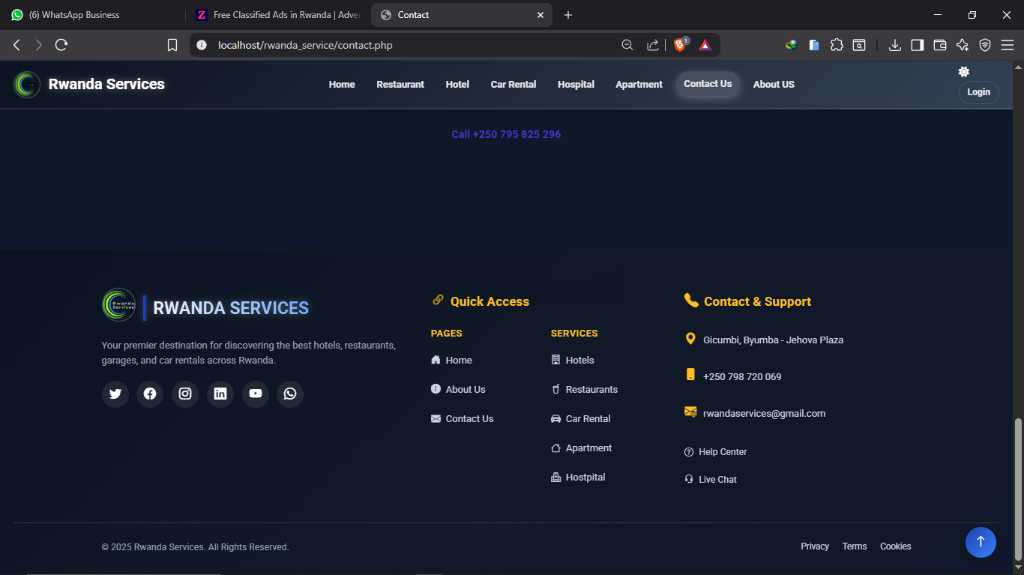Open the Instagram social icon in footer
This screenshot has height=575, width=1024.
point(185,393)
